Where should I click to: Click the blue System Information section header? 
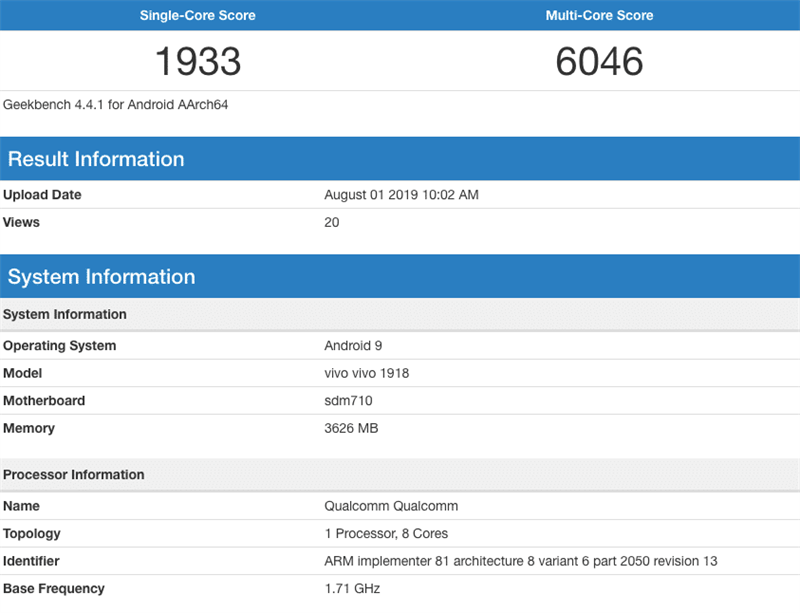(101, 277)
